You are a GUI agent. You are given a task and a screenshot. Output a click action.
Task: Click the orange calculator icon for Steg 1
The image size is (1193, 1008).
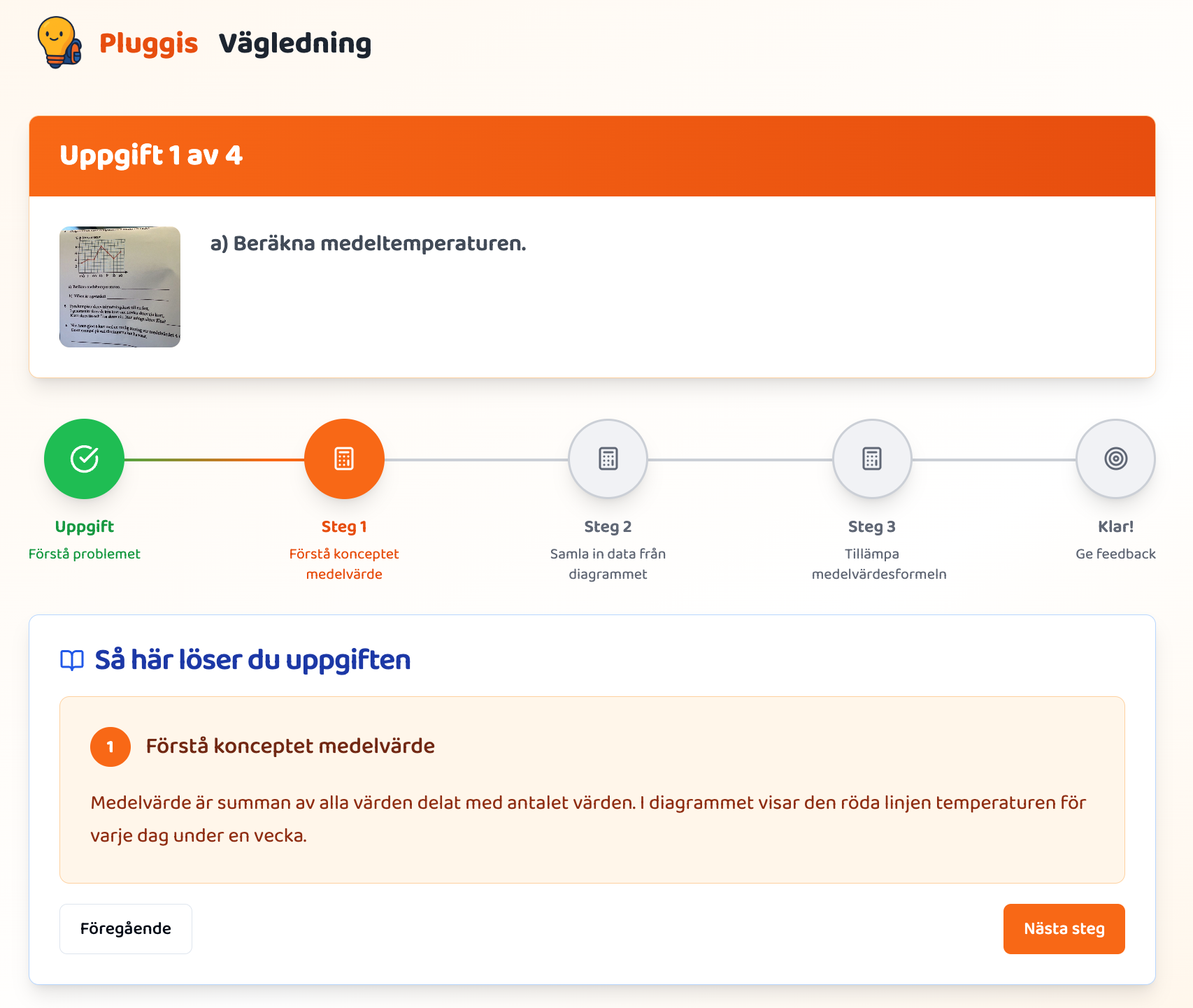pos(343,459)
